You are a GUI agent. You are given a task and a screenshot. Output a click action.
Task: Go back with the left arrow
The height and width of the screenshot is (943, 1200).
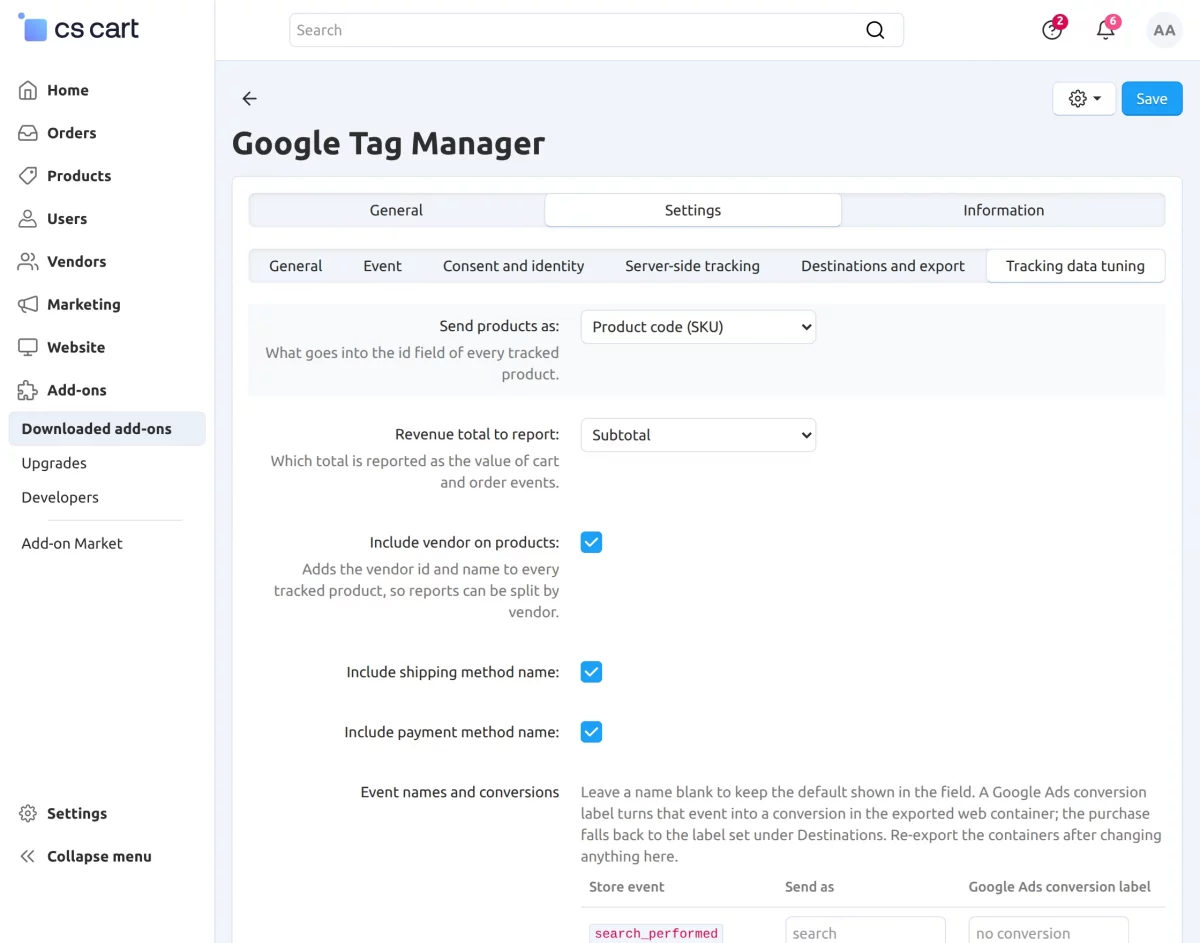[250, 99]
